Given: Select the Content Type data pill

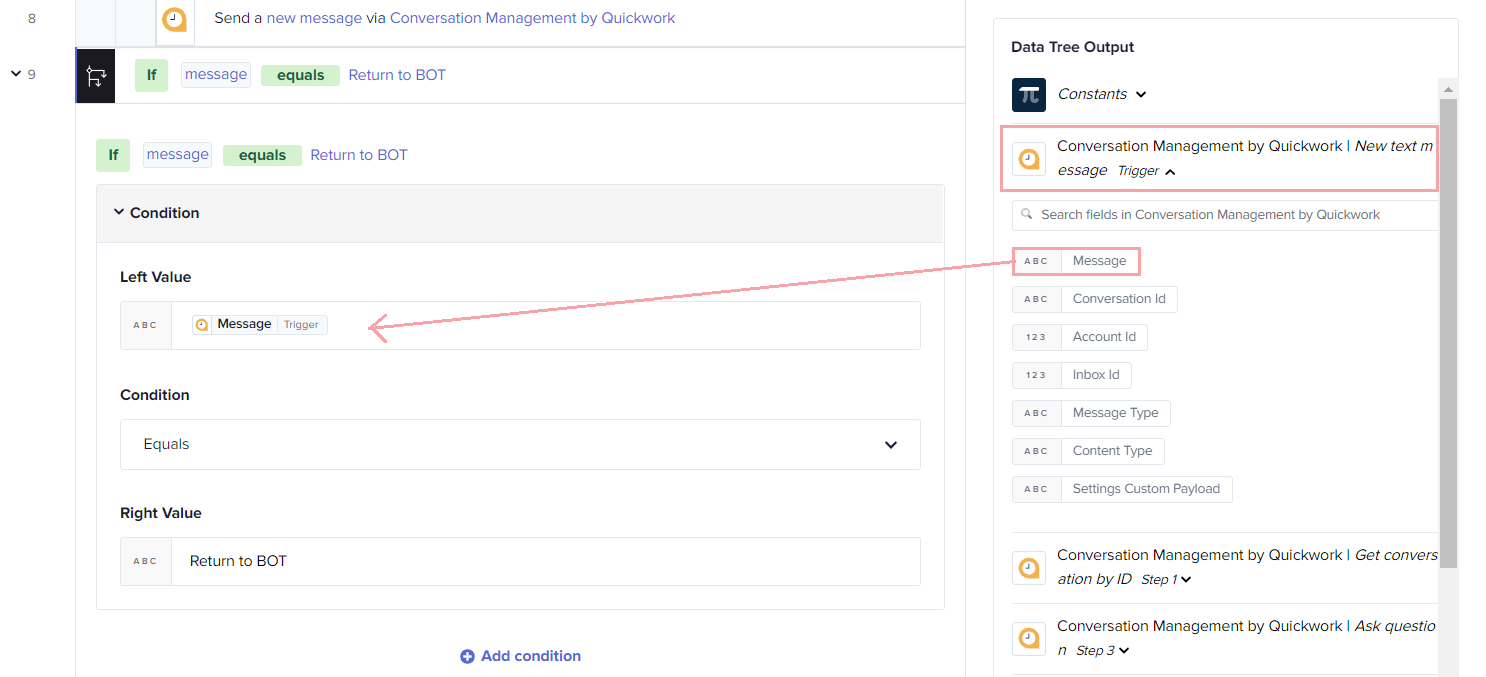Looking at the screenshot, I should tap(1088, 451).
